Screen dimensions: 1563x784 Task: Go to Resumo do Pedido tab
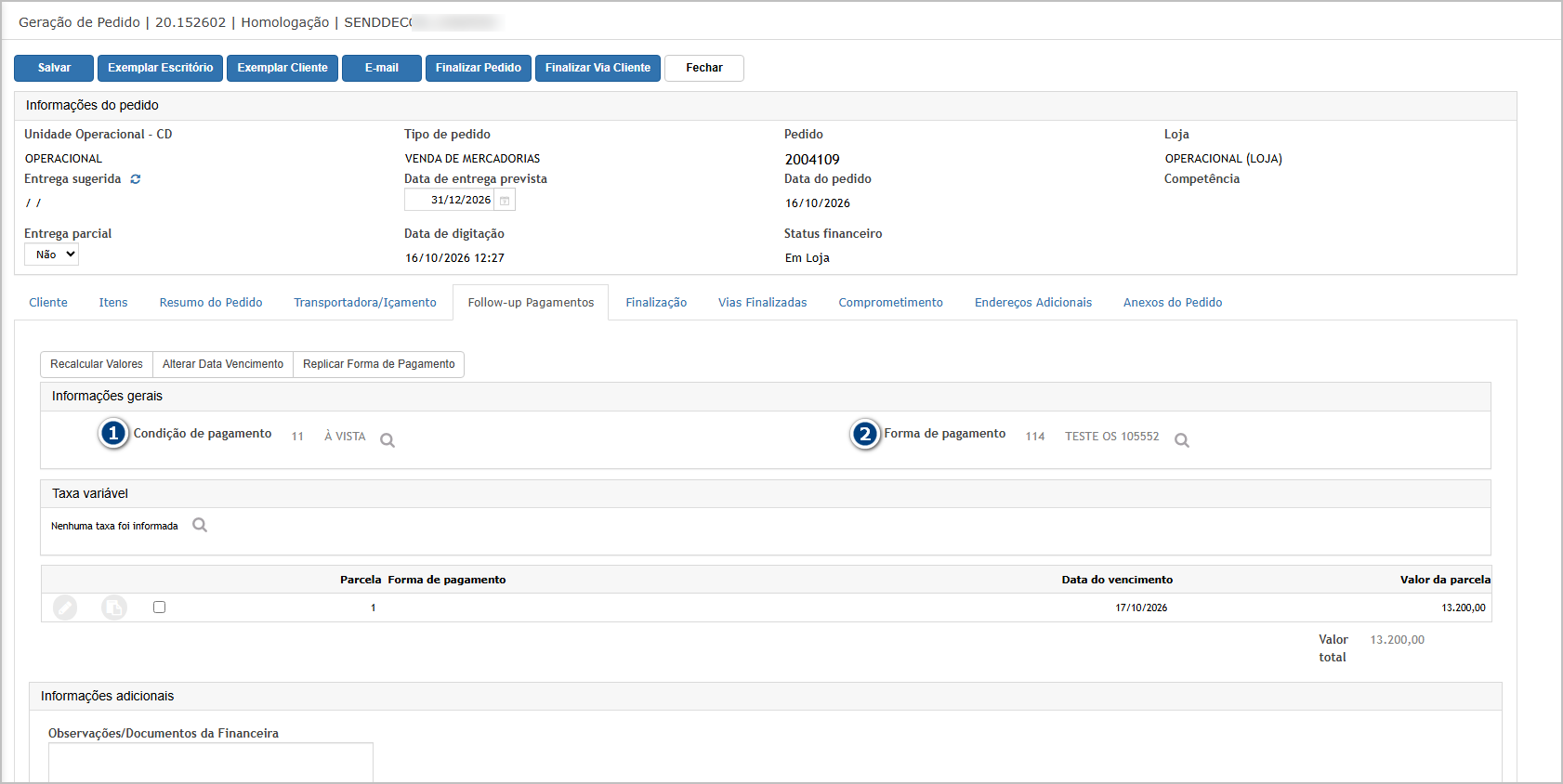click(211, 303)
